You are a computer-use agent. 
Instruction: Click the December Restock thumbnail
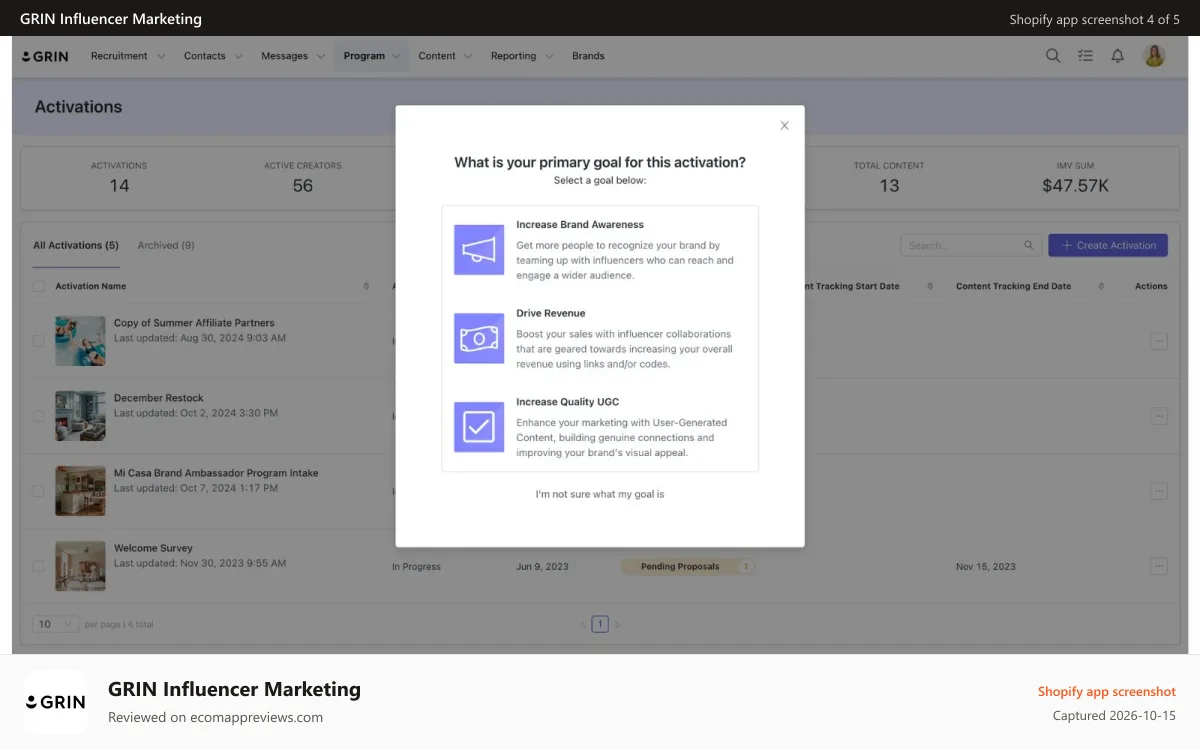[80, 416]
